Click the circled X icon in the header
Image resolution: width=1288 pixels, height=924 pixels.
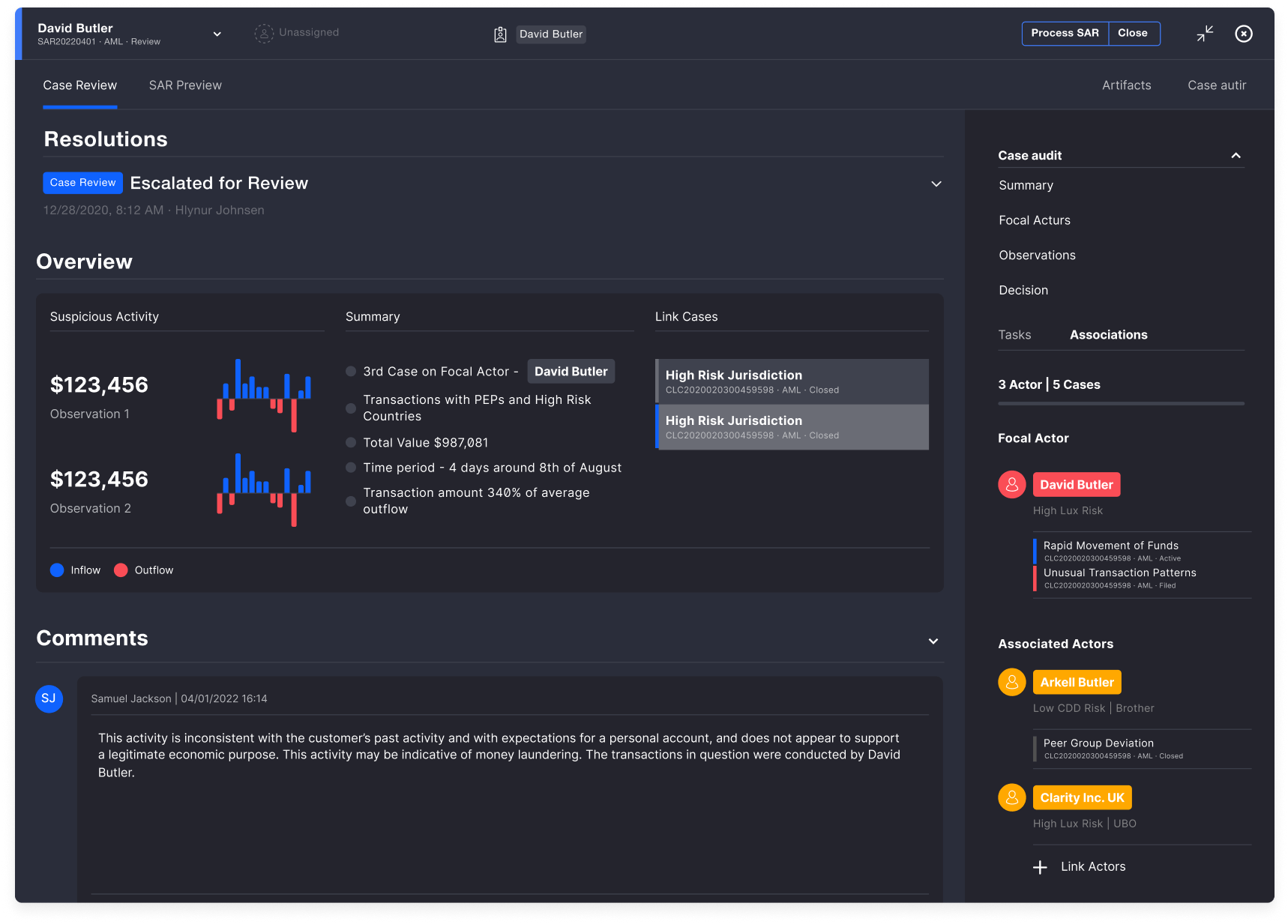point(1243,33)
